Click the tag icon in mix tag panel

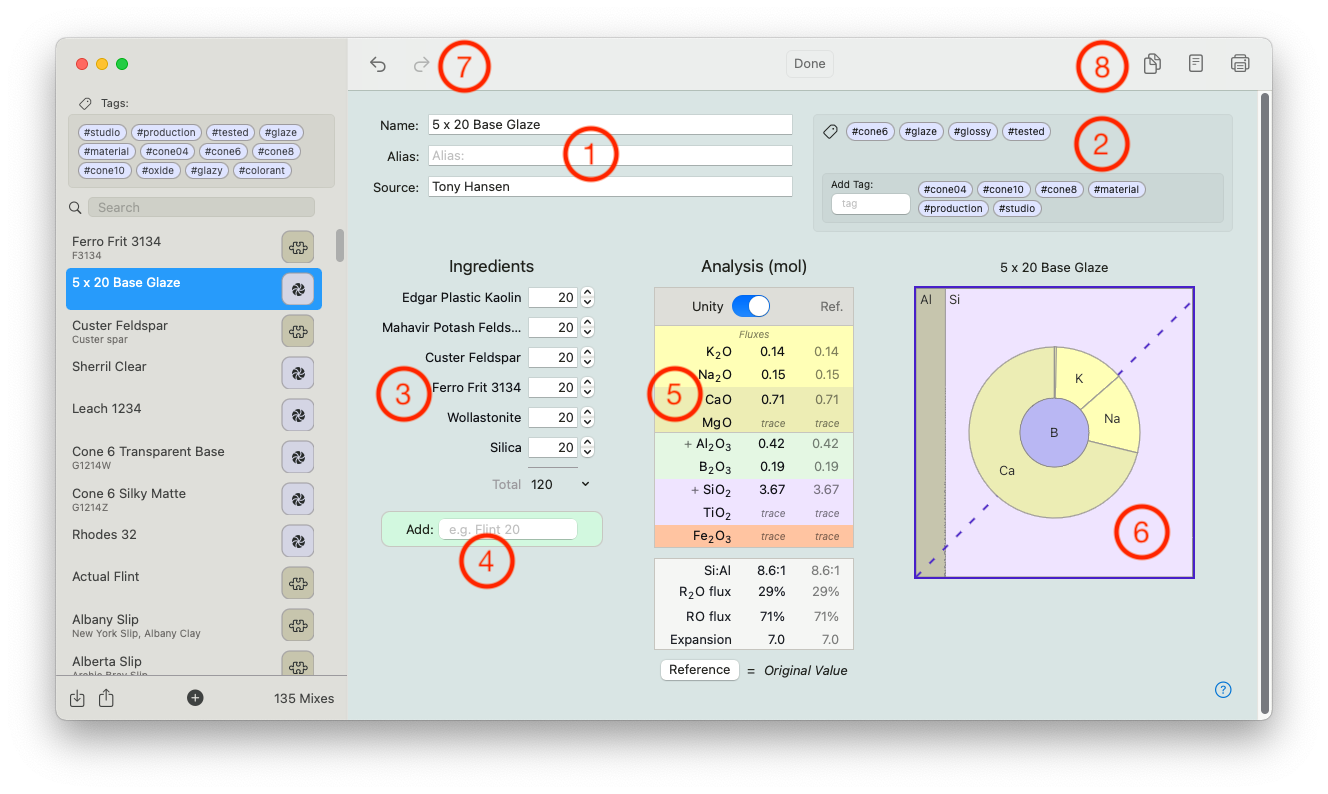point(830,131)
